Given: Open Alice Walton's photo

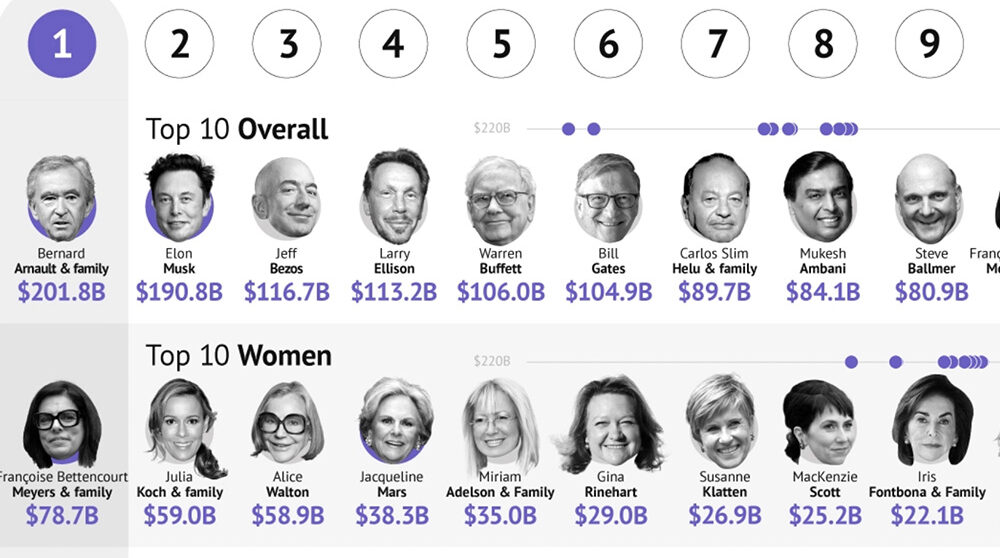Looking at the screenshot, I should [x=287, y=422].
